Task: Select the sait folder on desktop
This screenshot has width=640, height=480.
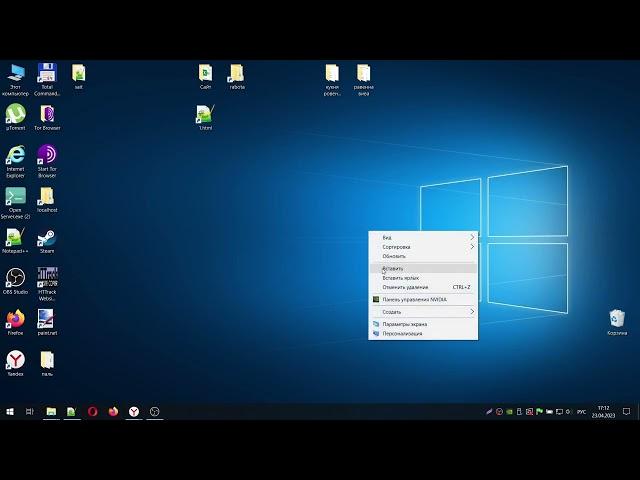Action: tap(79, 76)
